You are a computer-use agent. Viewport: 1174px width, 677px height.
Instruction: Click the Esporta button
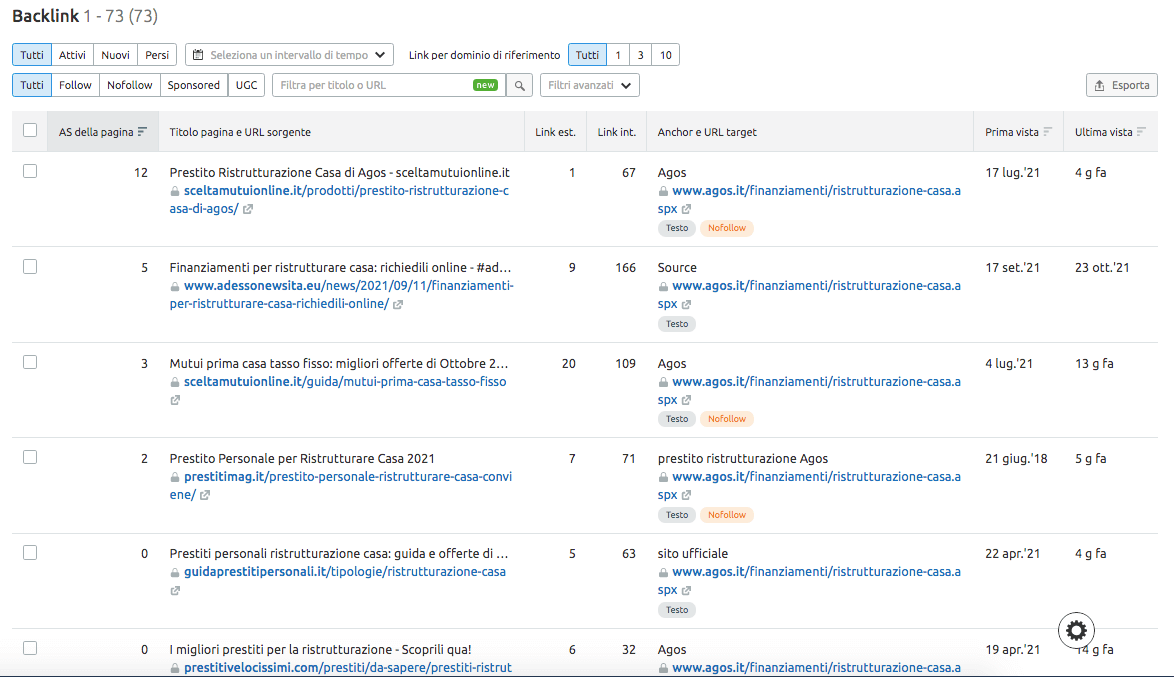(x=1122, y=85)
